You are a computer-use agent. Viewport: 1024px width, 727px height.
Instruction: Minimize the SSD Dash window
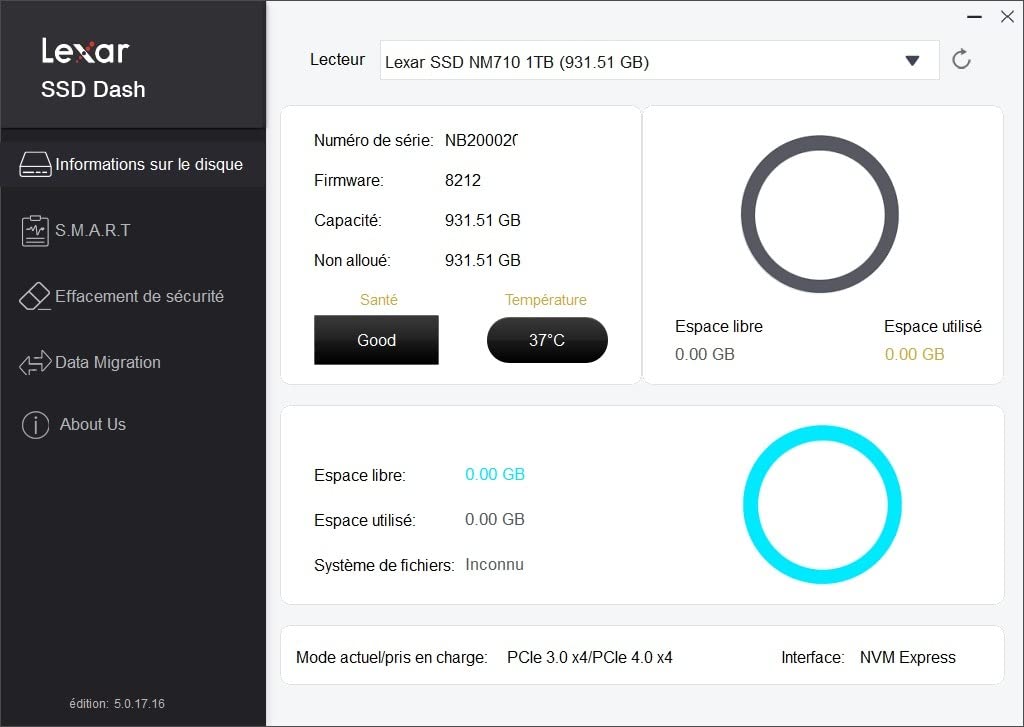pos(974,16)
